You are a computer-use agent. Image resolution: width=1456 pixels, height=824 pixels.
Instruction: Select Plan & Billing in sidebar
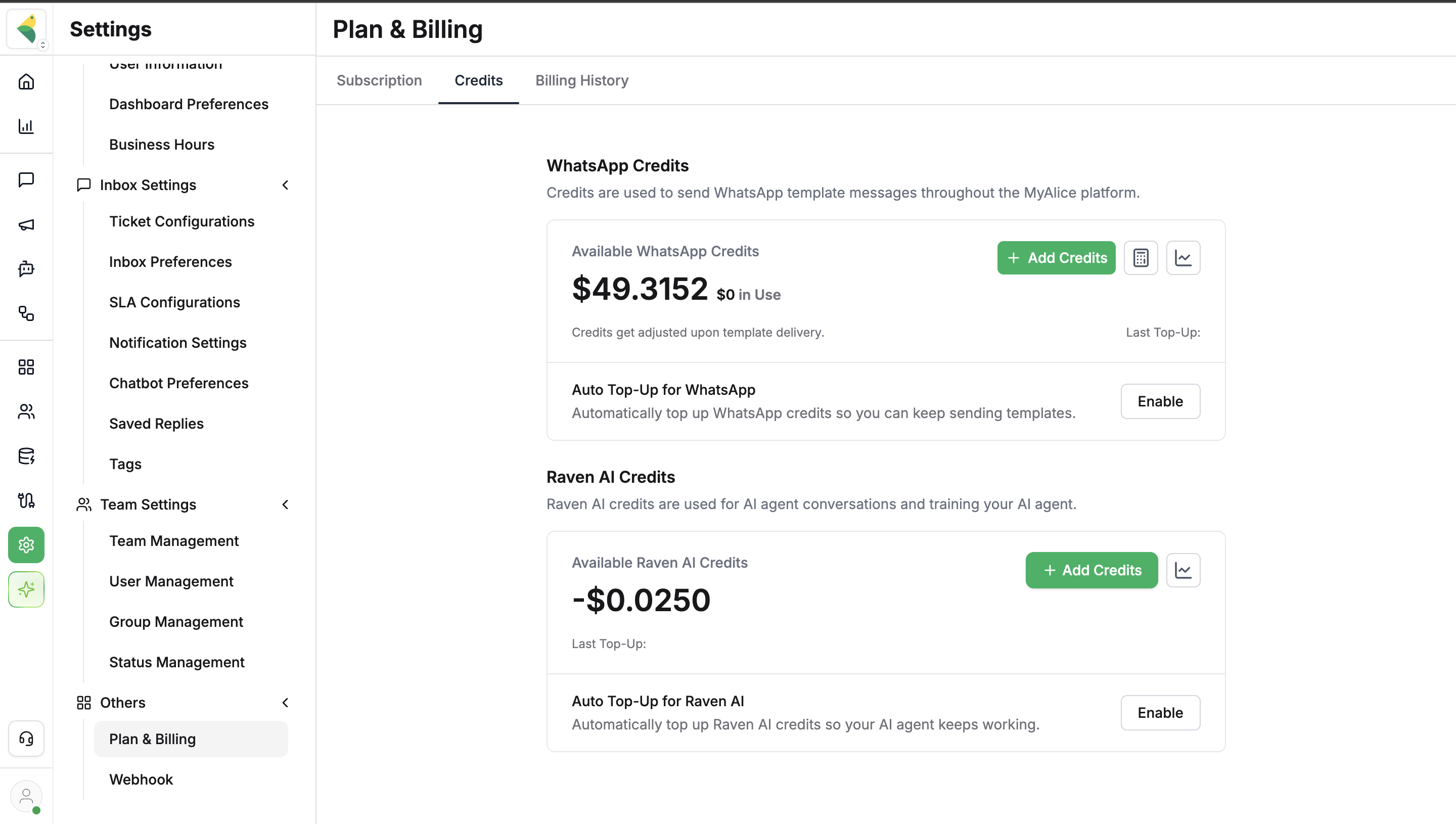coord(191,739)
